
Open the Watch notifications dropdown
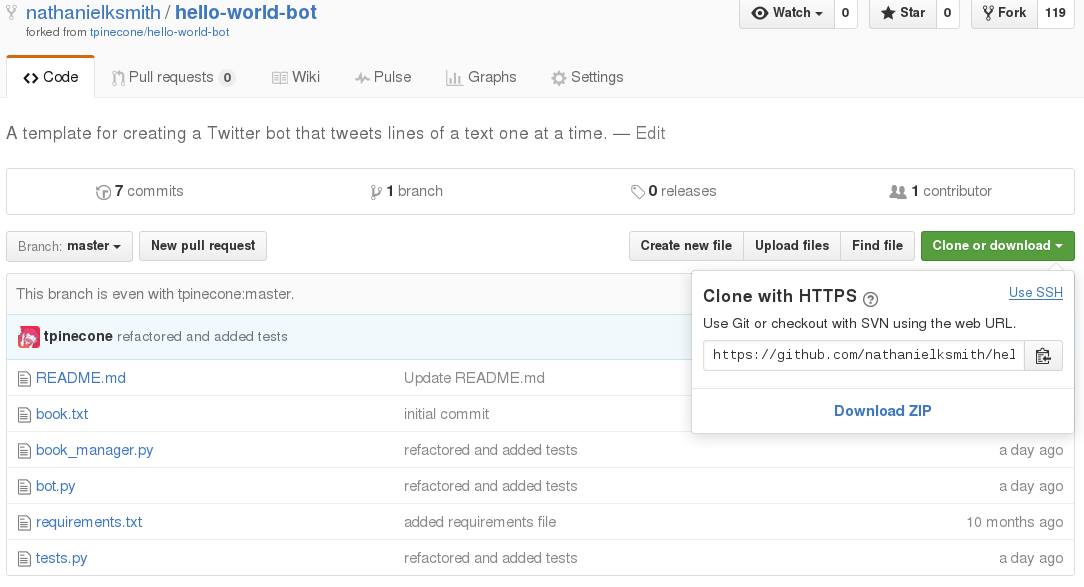788,13
